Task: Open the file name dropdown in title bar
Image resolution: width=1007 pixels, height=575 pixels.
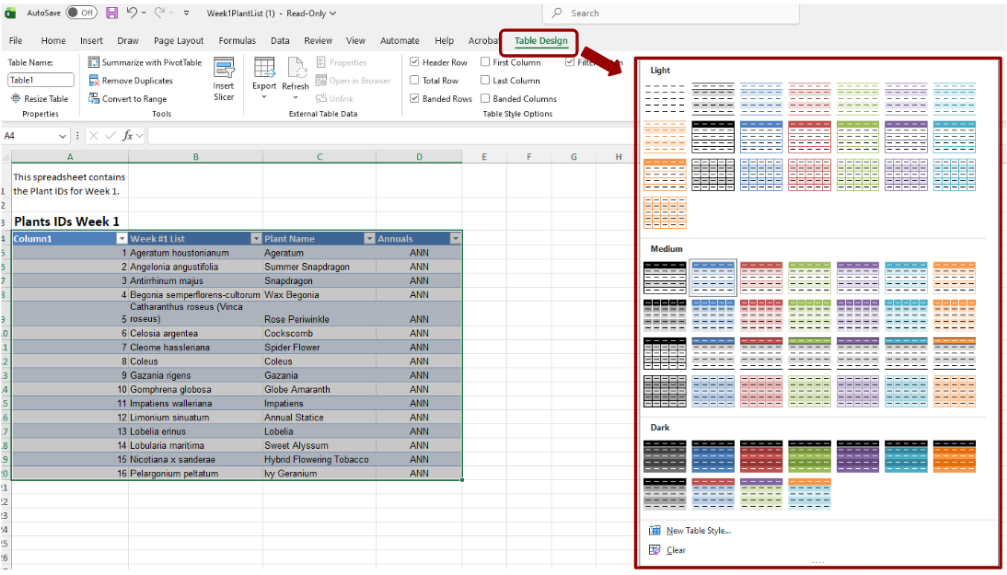Action: (332, 13)
